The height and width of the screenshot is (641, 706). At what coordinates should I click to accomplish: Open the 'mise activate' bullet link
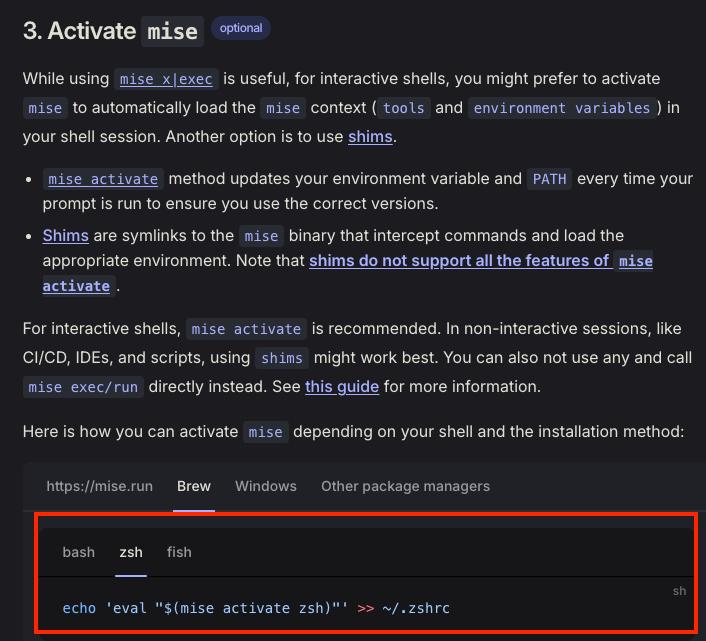coord(103,179)
